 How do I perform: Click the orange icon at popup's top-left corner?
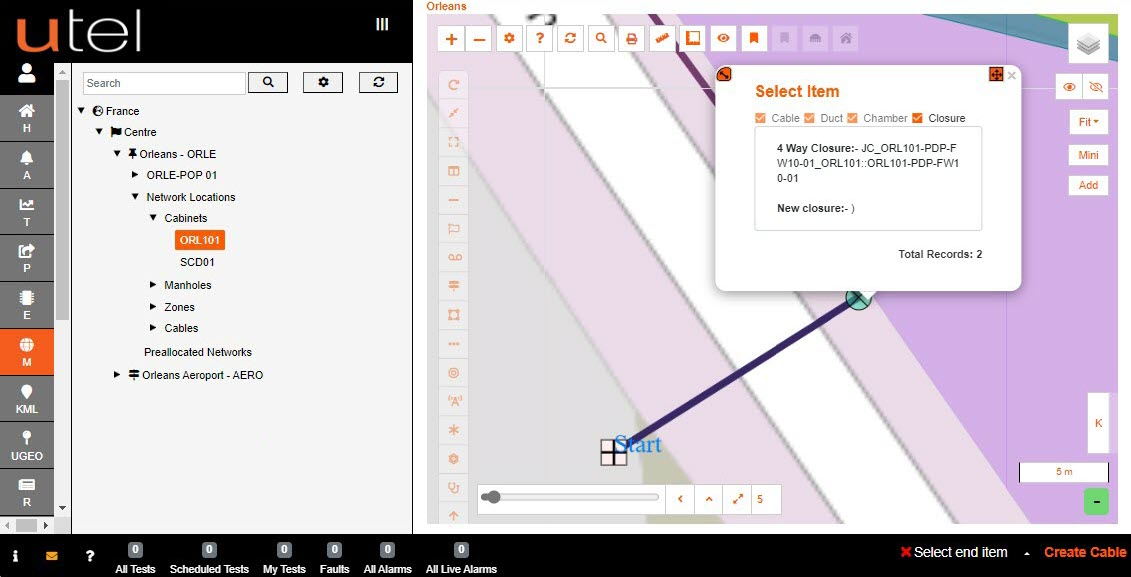723,74
